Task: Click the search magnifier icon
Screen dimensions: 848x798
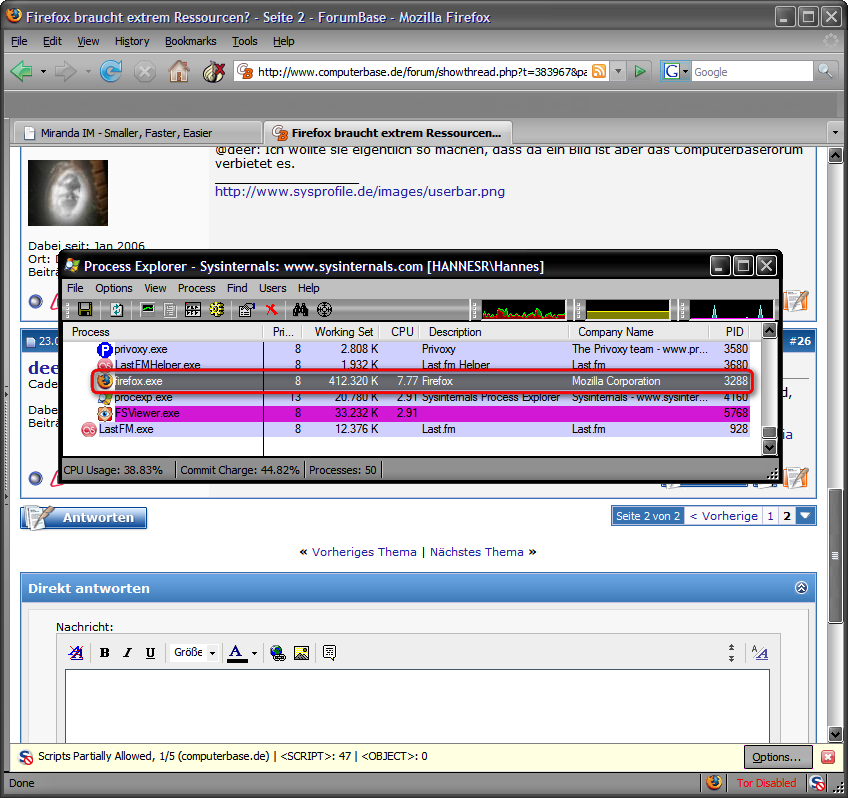Action: coord(825,71)
